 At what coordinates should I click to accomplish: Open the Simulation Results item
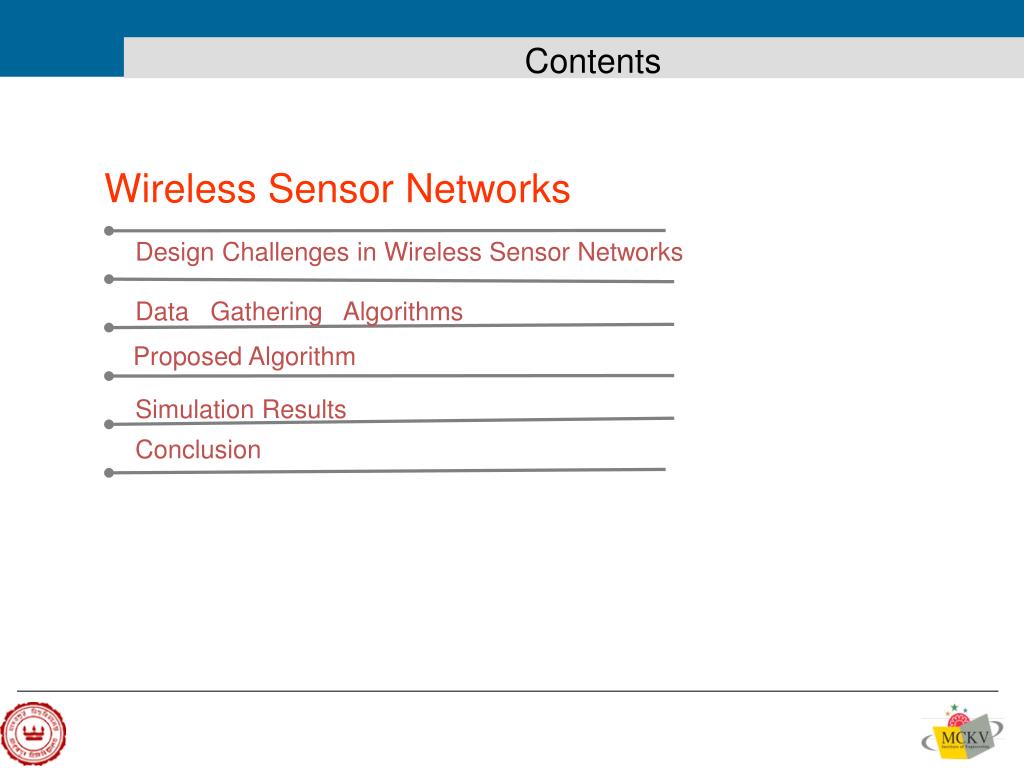coord(240,409)
